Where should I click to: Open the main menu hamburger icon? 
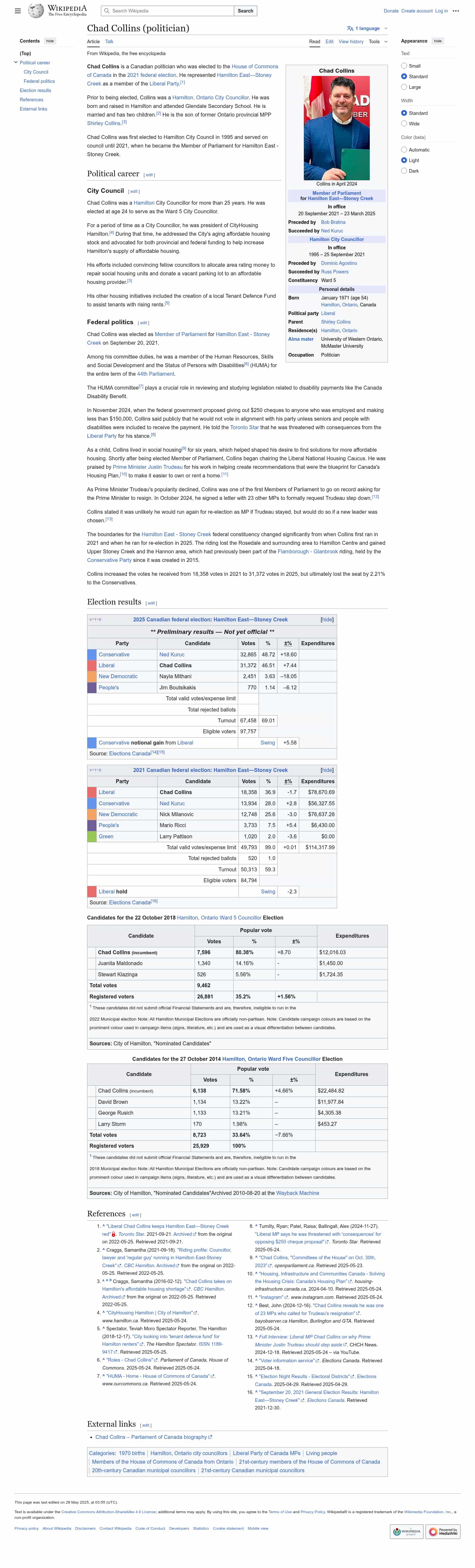[17, 11]
